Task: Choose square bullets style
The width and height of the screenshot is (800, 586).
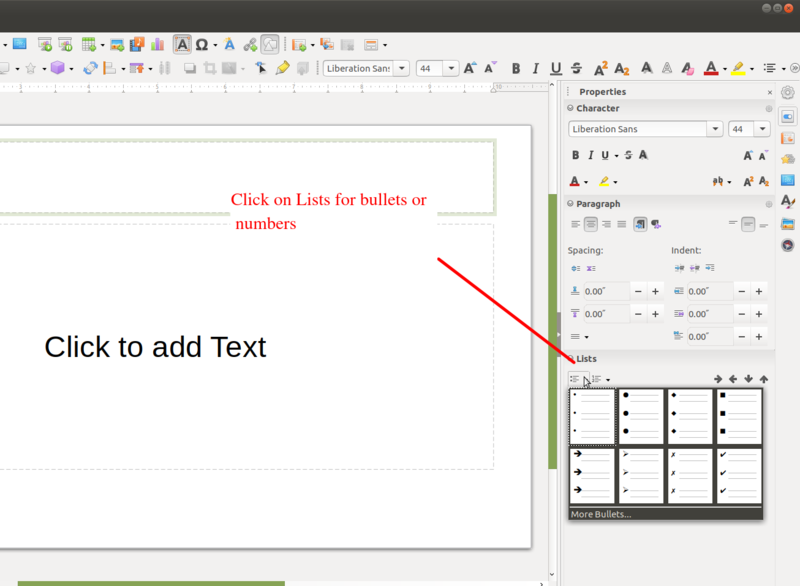Action: (739, 416)
